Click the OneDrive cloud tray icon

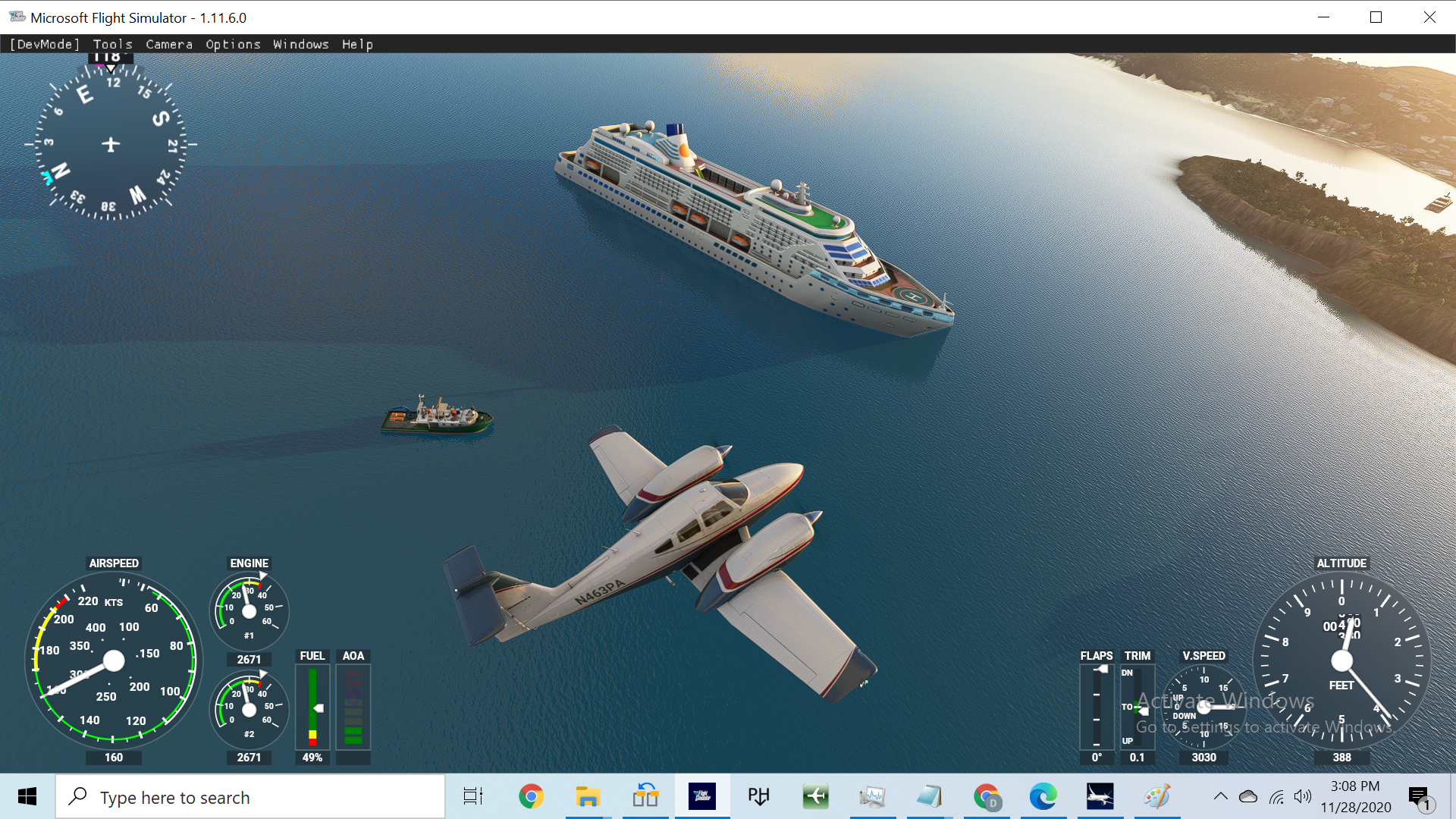tap(1248, 796)
